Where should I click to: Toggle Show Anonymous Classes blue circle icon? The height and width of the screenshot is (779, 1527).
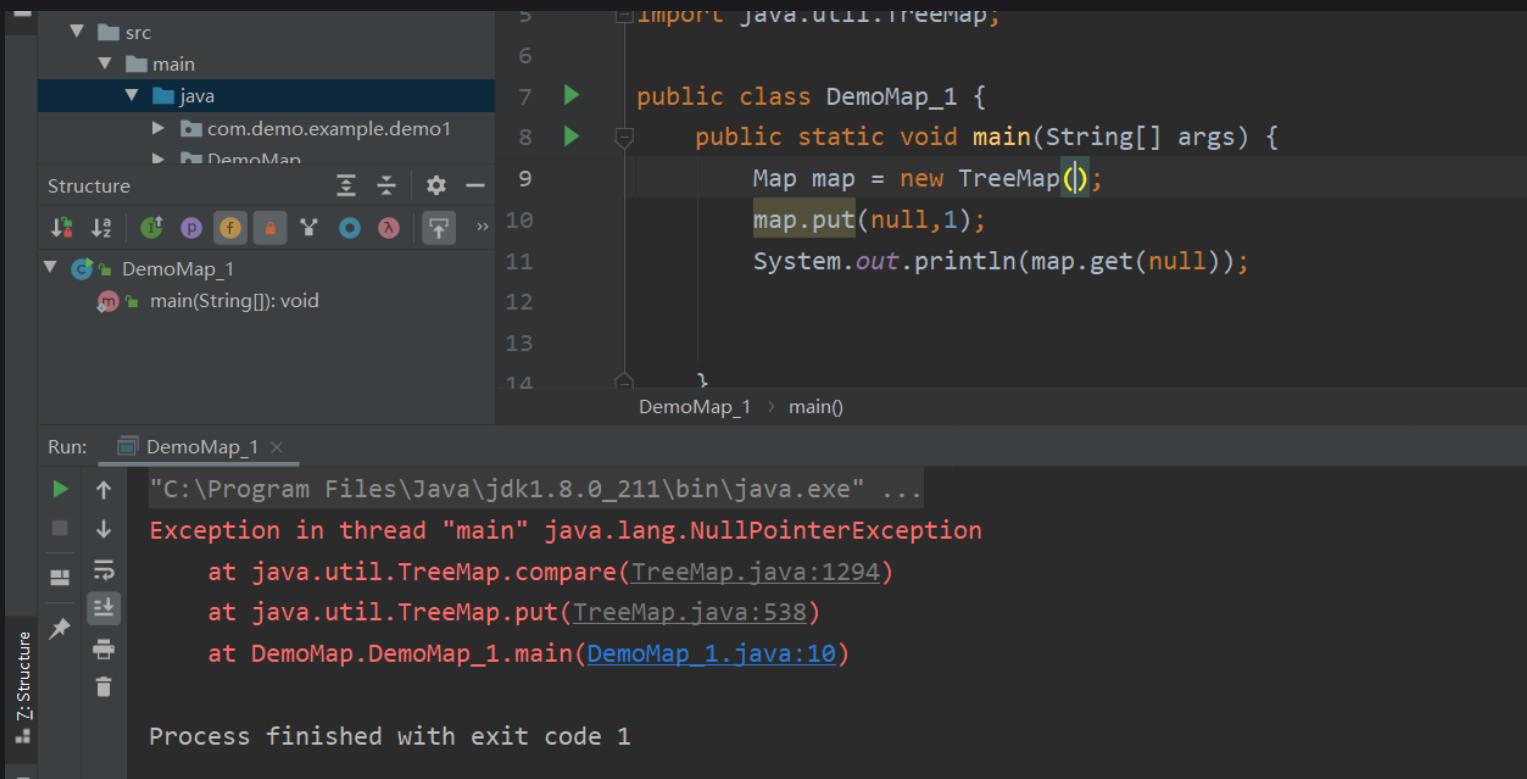click(x=349, y=228)
